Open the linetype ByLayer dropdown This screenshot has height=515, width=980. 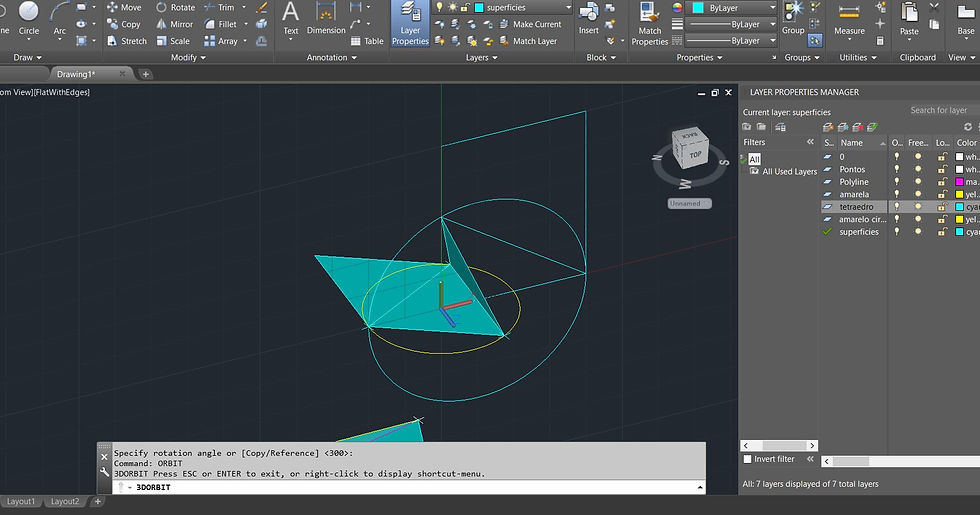pos(732,41)
